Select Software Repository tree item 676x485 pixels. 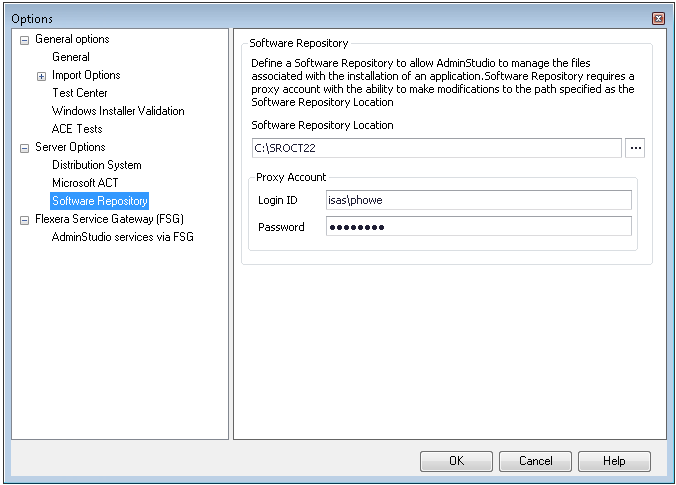click(99, 201)
